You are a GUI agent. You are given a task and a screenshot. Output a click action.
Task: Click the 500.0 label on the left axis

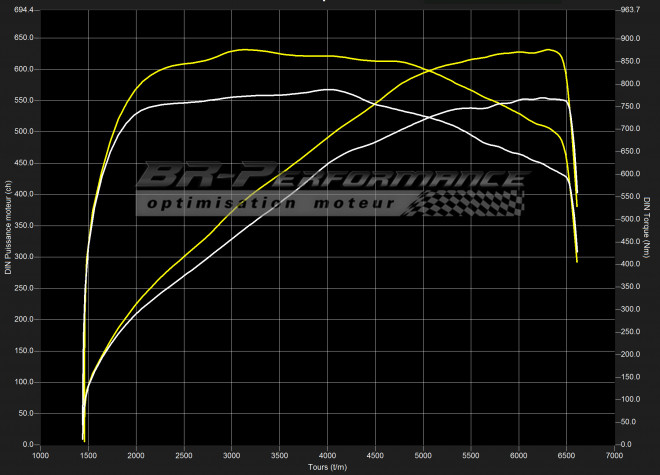[21, 131]
